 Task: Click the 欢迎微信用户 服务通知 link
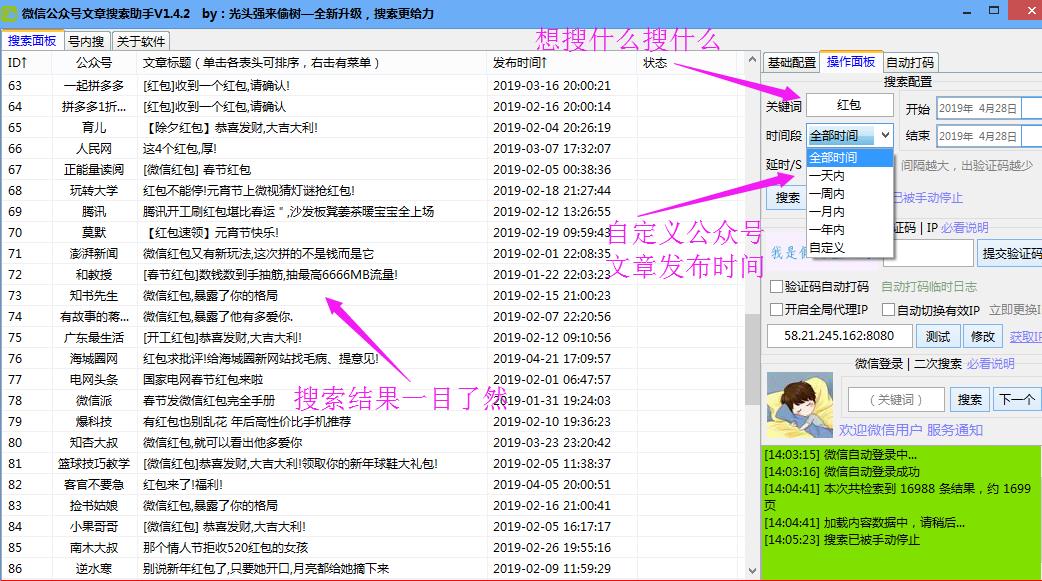(x=910, y=430)
